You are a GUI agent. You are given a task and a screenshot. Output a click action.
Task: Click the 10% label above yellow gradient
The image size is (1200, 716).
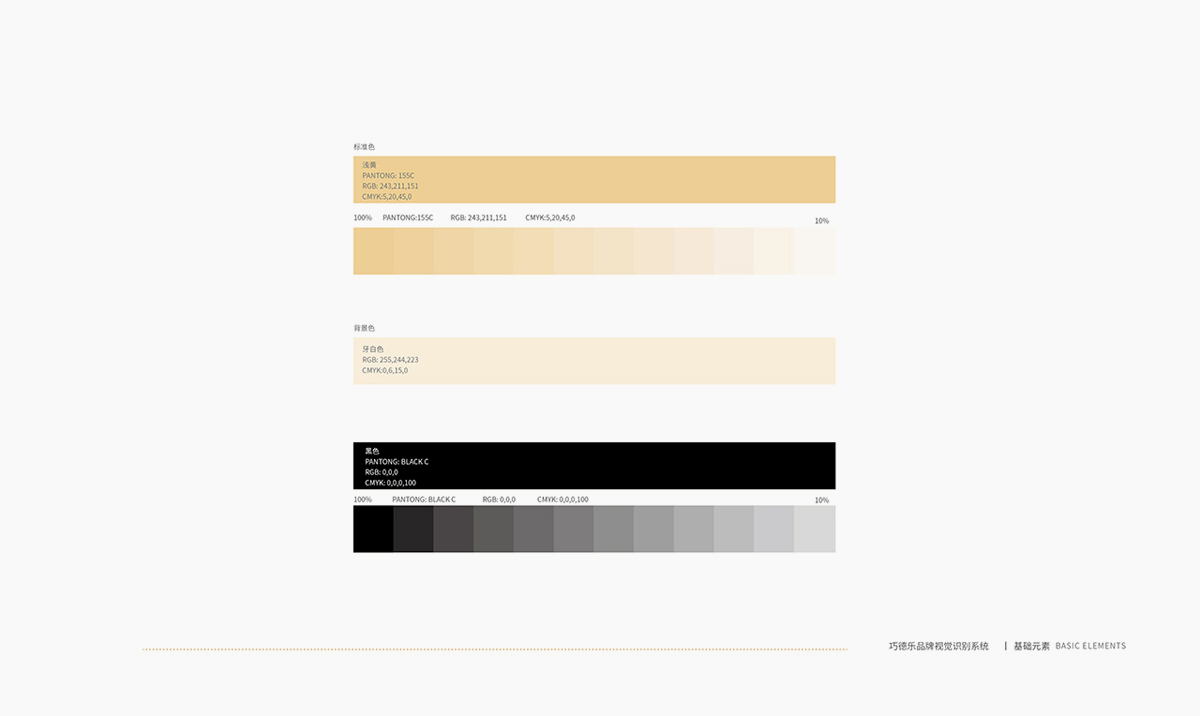[821, 221]
